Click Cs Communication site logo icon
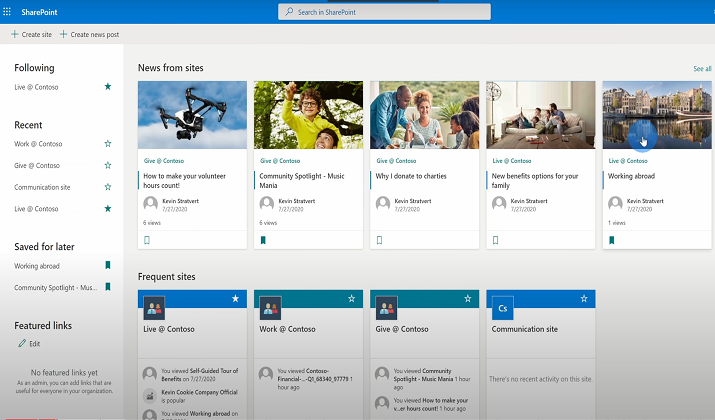The height and width of the screenshot is (420, 715). click(503, 308)
